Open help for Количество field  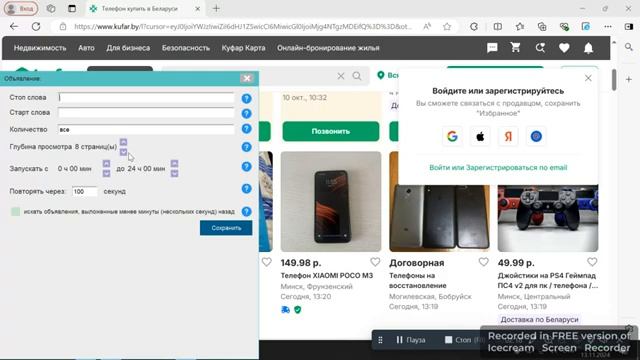[246, 129]
